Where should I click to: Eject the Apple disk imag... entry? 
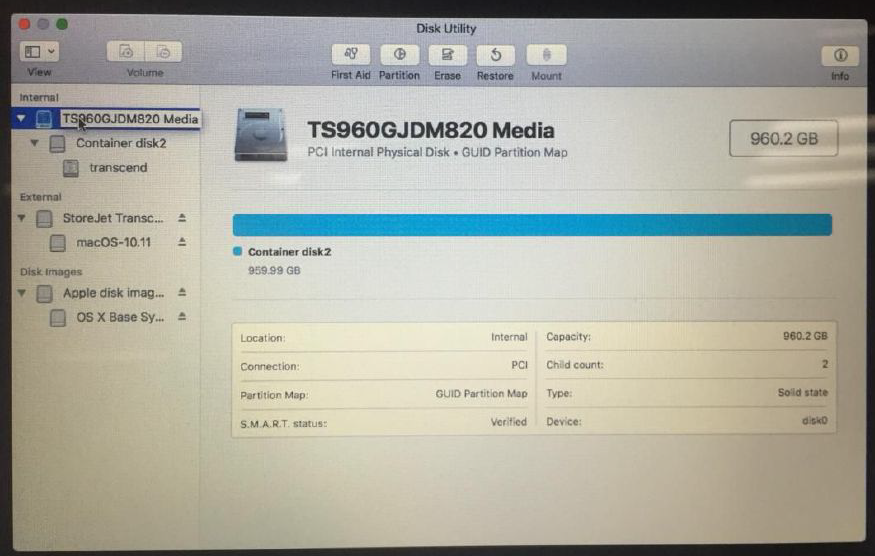[x=182, y=292]
